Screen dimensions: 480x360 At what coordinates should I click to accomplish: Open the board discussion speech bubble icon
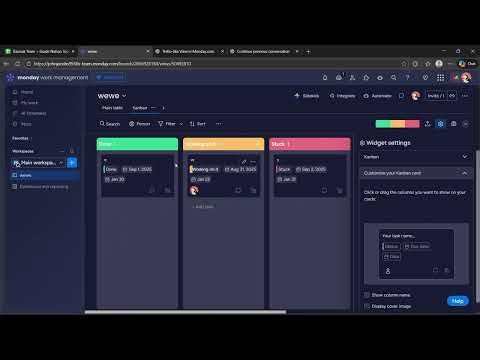click(x=401, y=96)
